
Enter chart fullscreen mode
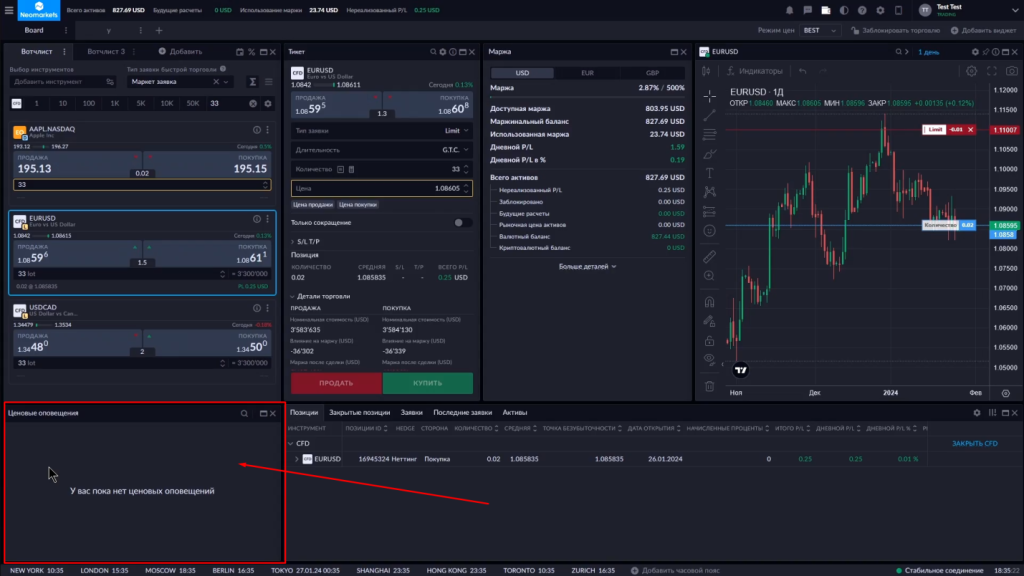pyautogui.click(x=992, y=71)
